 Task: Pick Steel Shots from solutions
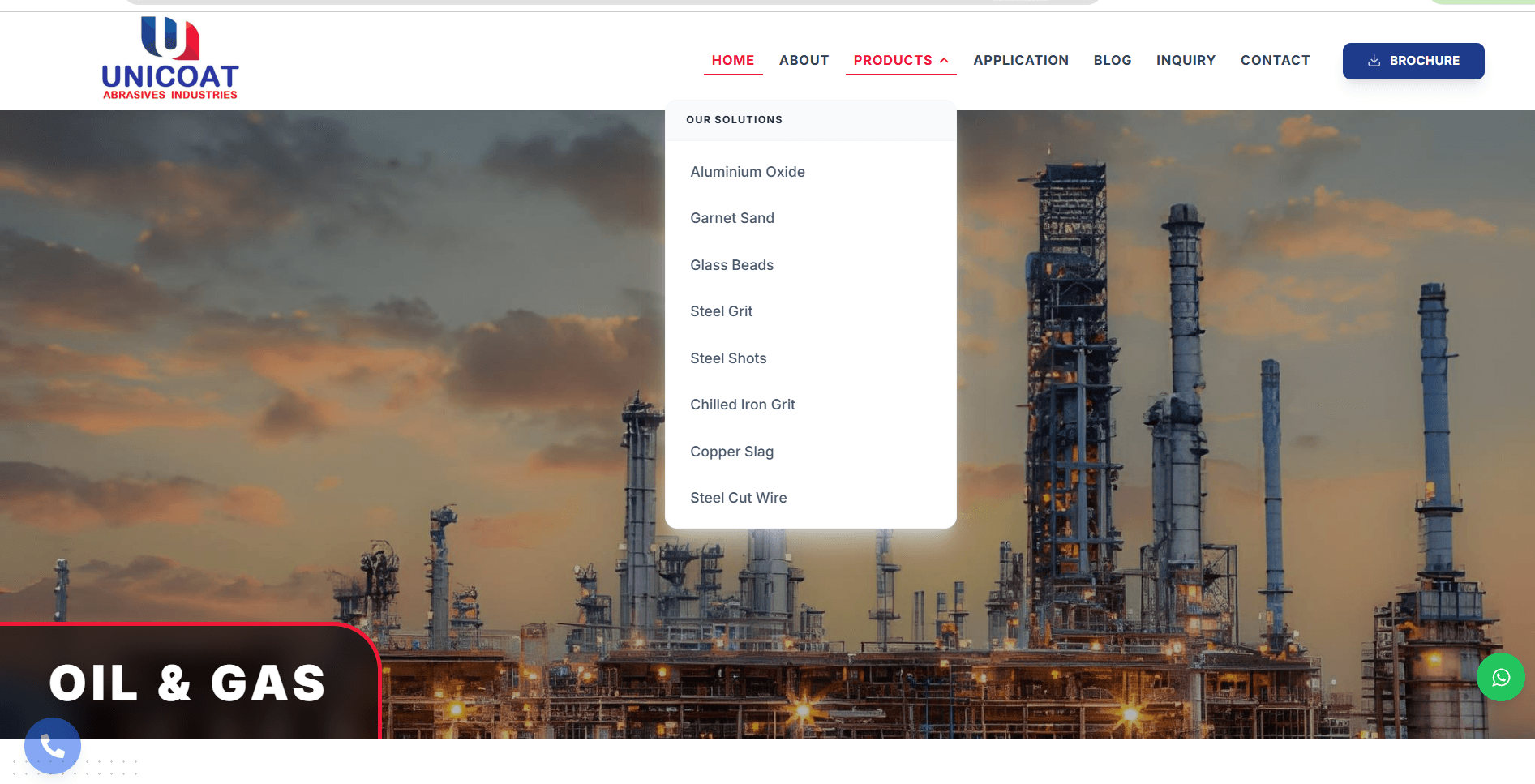pos(727,358)
